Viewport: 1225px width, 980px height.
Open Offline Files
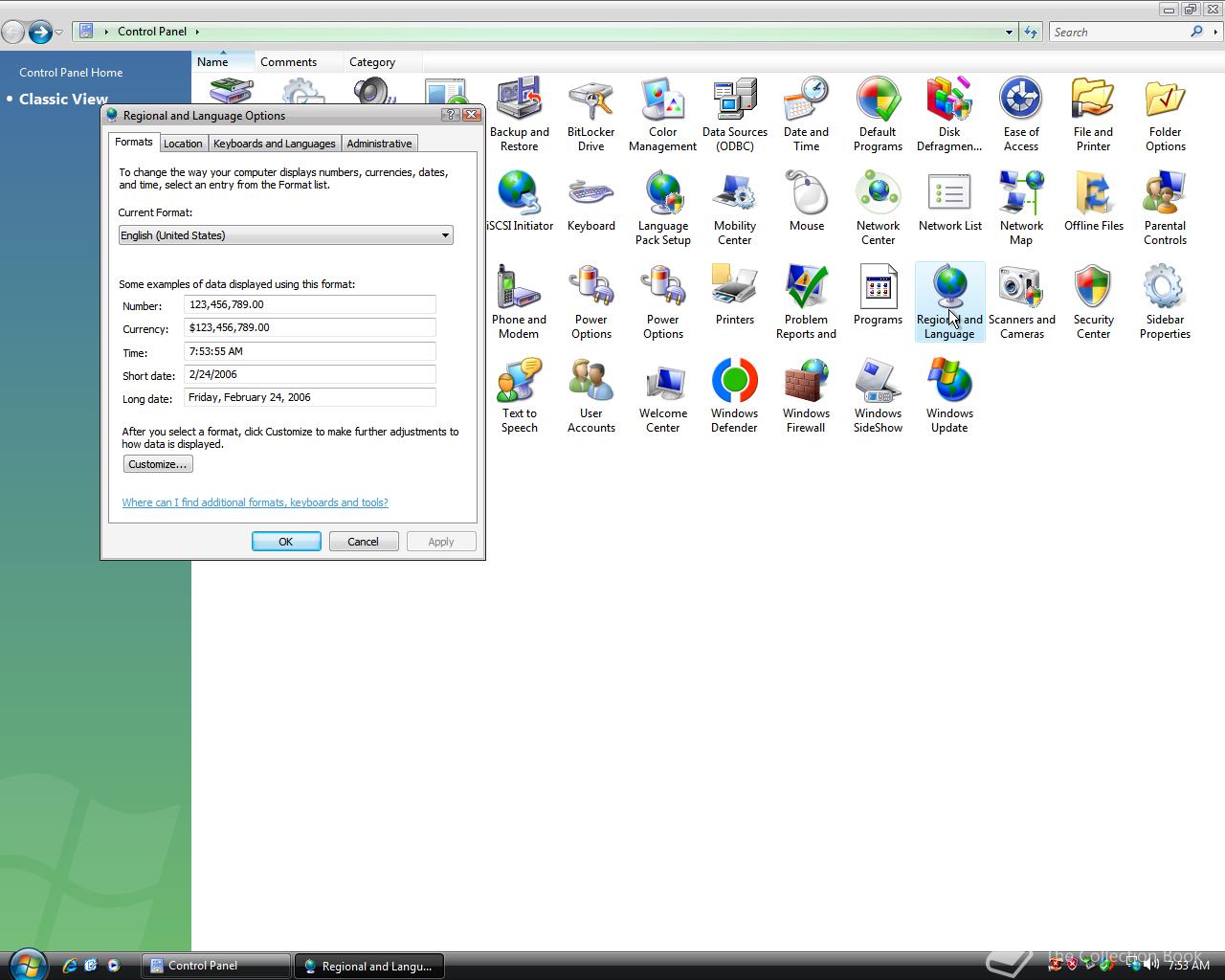coord(1093,202)
